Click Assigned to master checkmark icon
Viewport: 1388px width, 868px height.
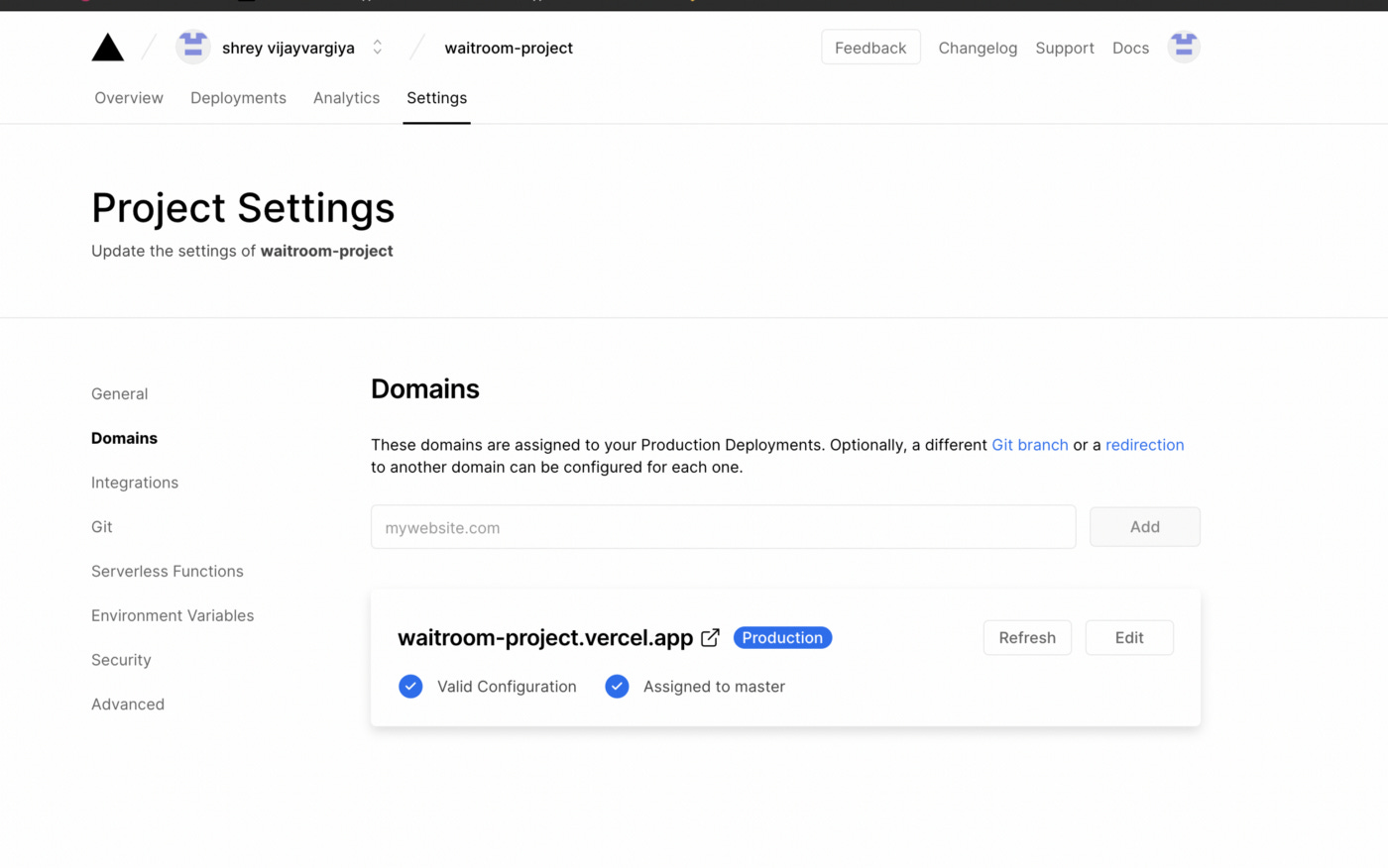pos(617,686)
